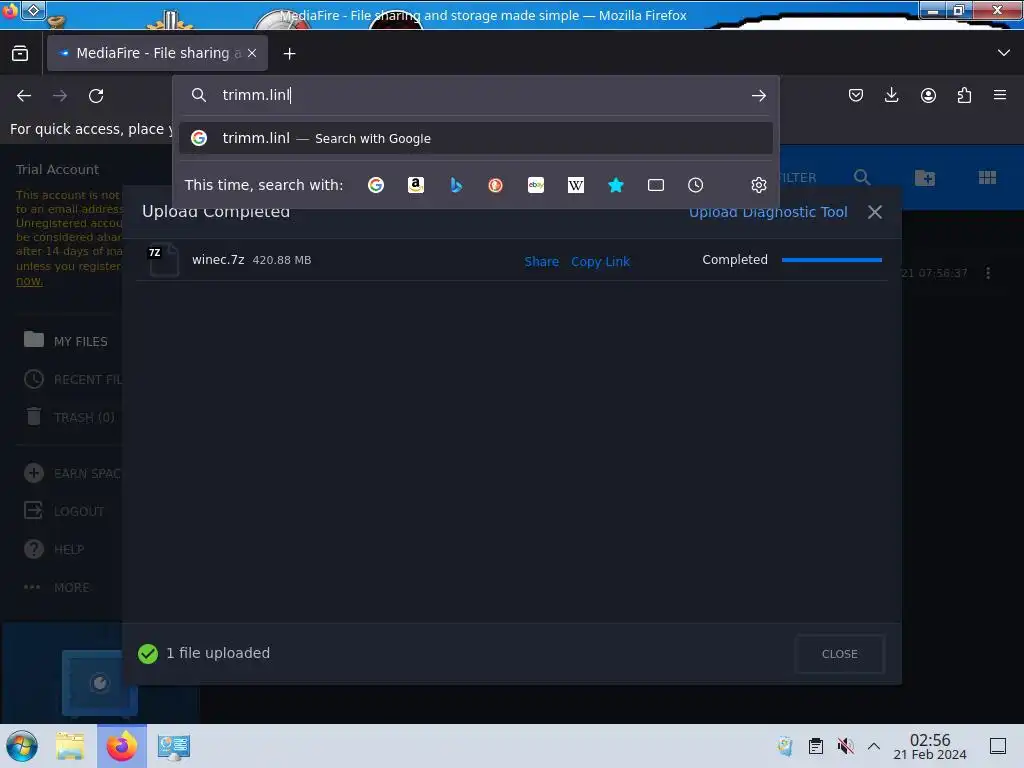
Task: Click the Firefox taskbar icon
Action: click(121, 746)
